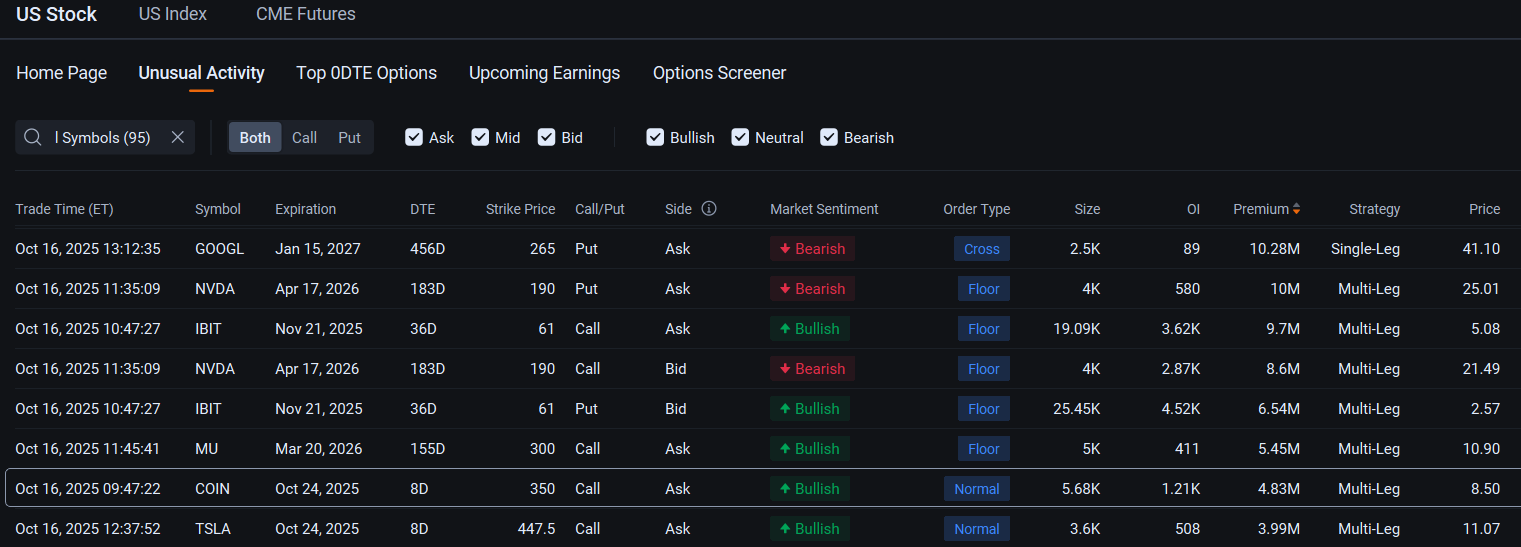
Task: Click the Trade Time (ET) column header
Action: point(65,209)
